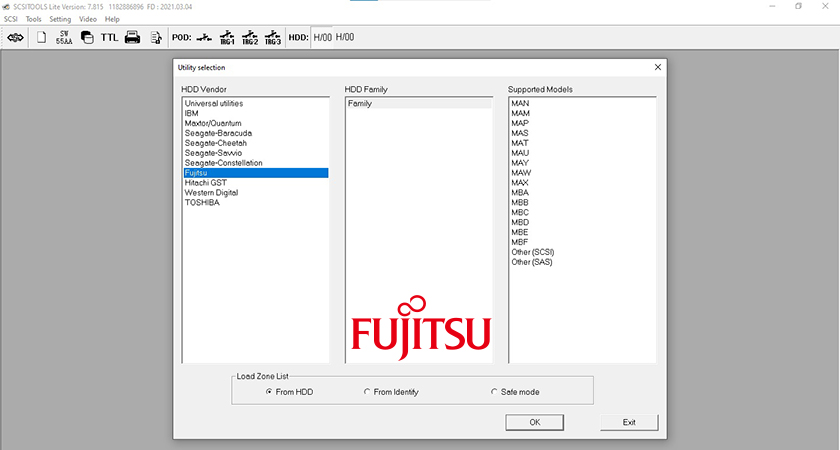Click the TTL toolbar button

pos(109,38)
